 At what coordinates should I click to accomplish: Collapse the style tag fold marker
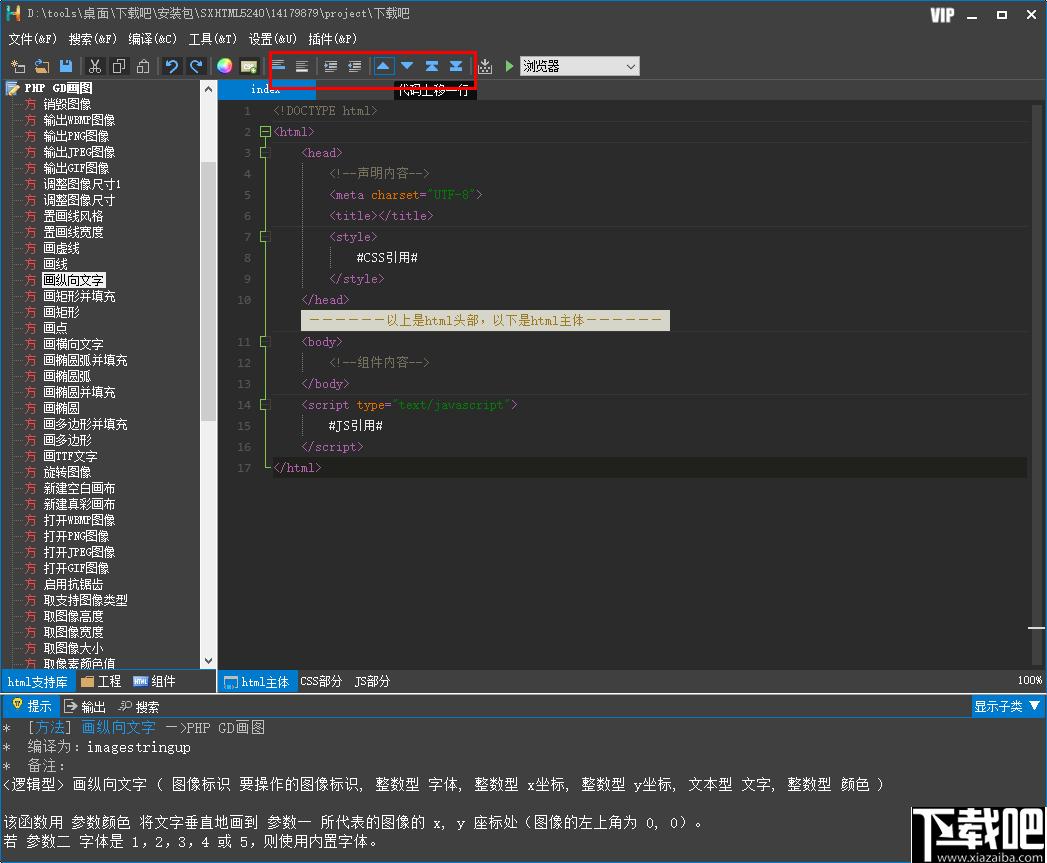pos(265,236)
